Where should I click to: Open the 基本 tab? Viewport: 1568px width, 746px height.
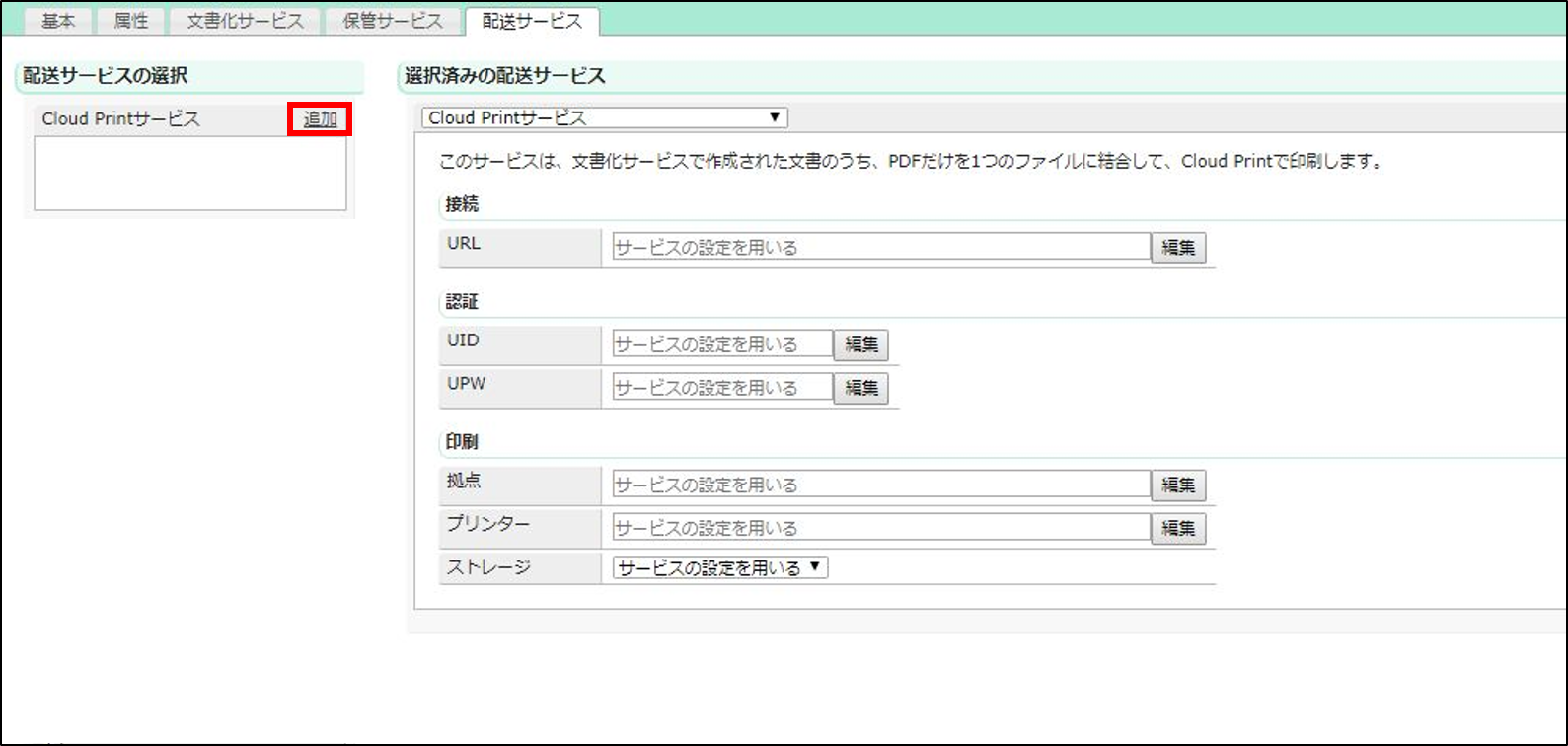(x=58, y=21)
